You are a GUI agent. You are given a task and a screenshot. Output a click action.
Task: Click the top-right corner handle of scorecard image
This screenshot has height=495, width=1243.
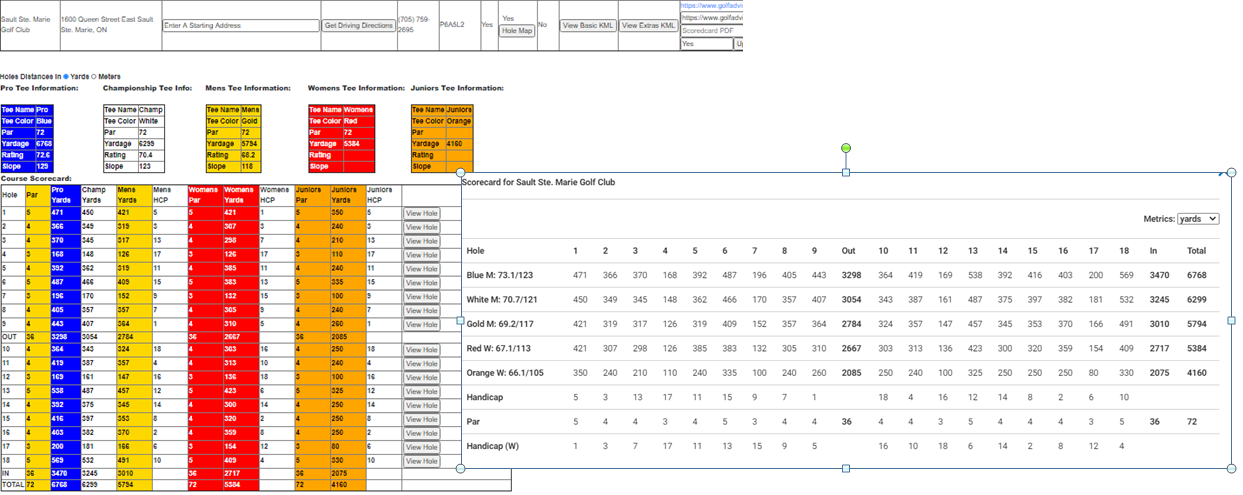tap(1231, 173)
